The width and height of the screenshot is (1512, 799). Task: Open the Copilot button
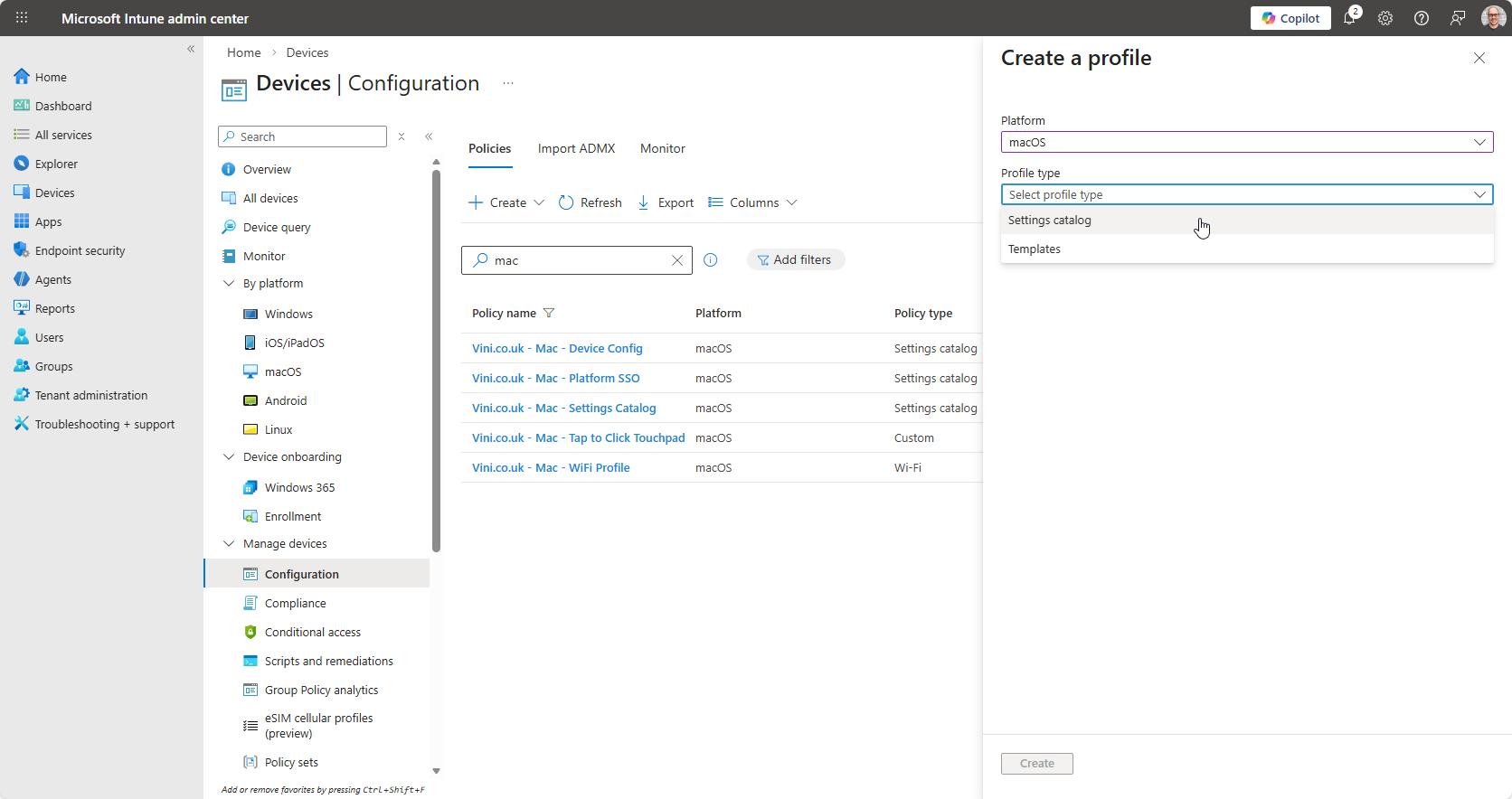coord(1290,18)
